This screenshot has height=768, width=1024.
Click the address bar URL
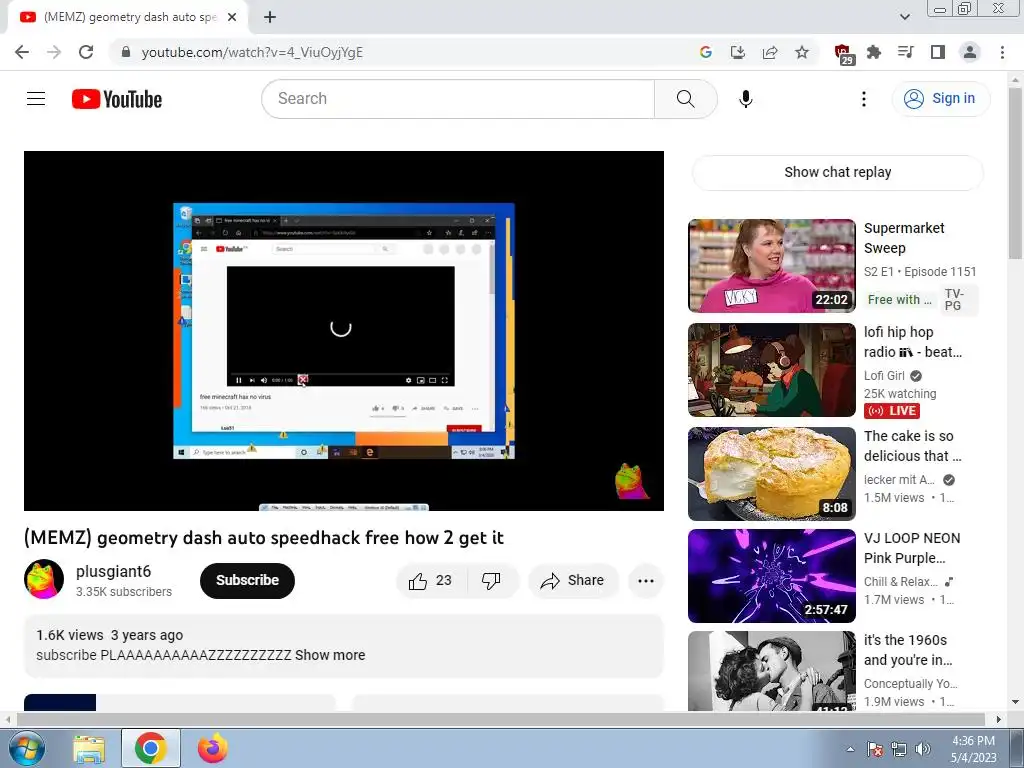click(x=252, y=52)
